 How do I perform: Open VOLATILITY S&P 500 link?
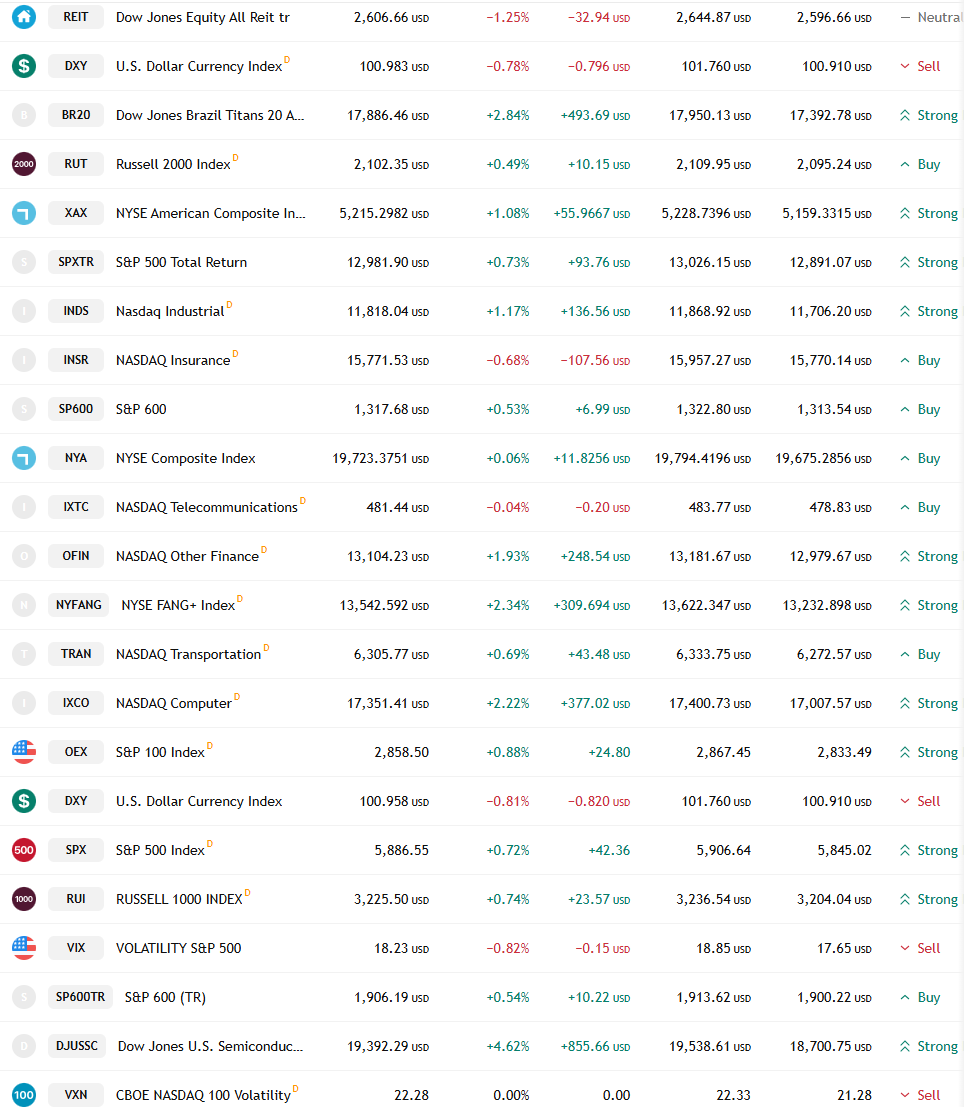[x=179, y=948]
